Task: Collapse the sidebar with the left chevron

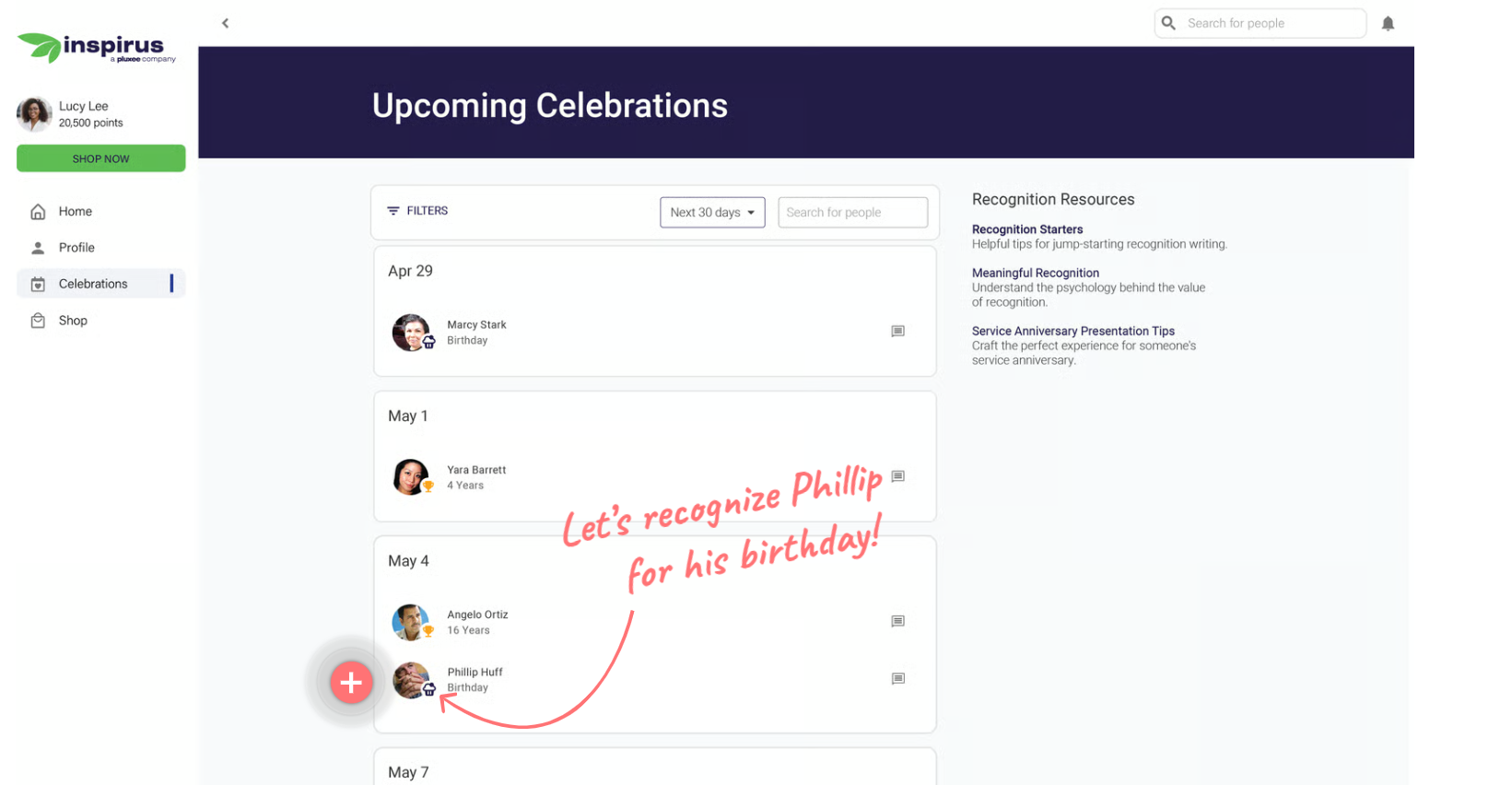Action: point(225,23)
